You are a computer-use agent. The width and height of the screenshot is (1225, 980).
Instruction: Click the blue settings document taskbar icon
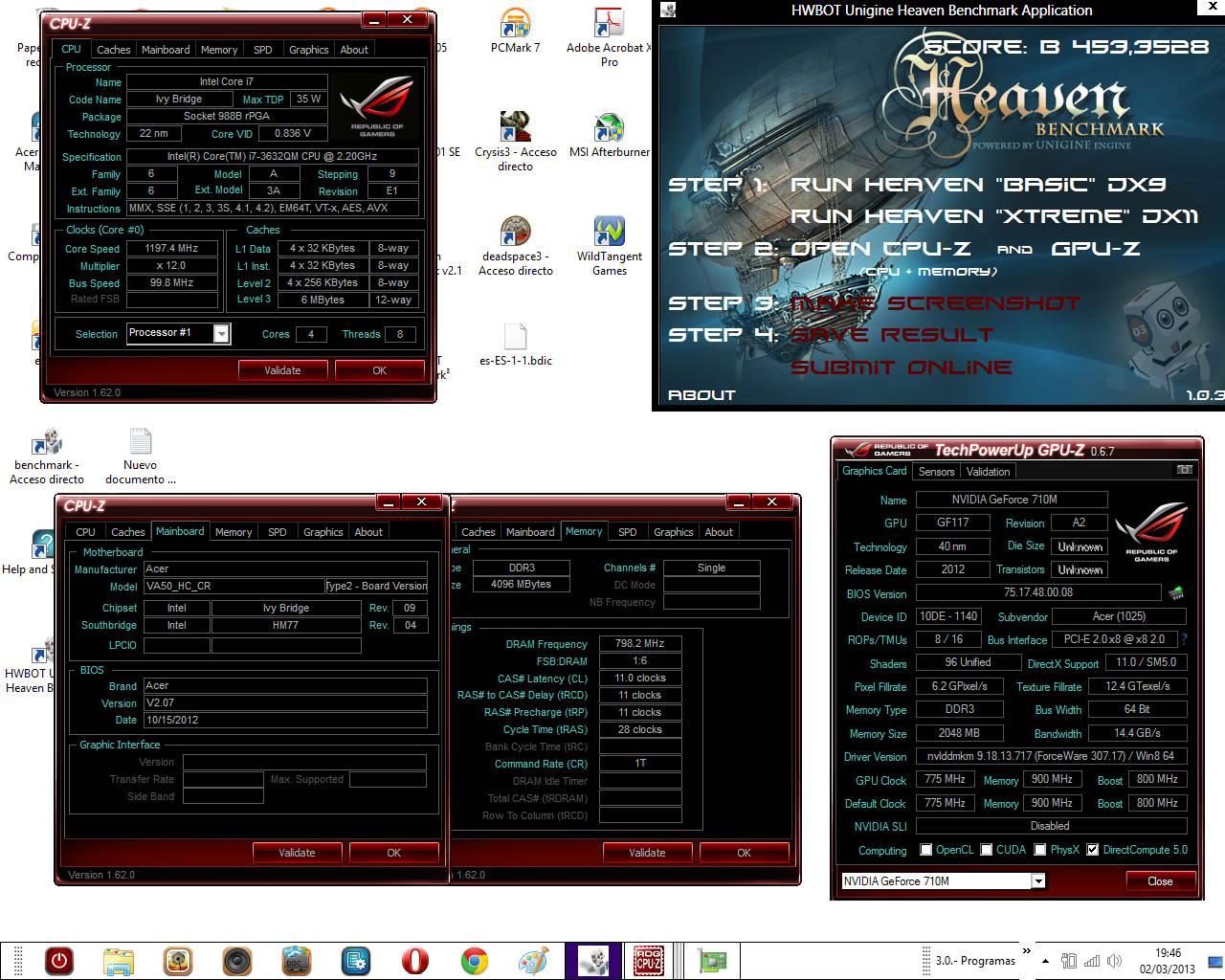[x=356, y=961]
